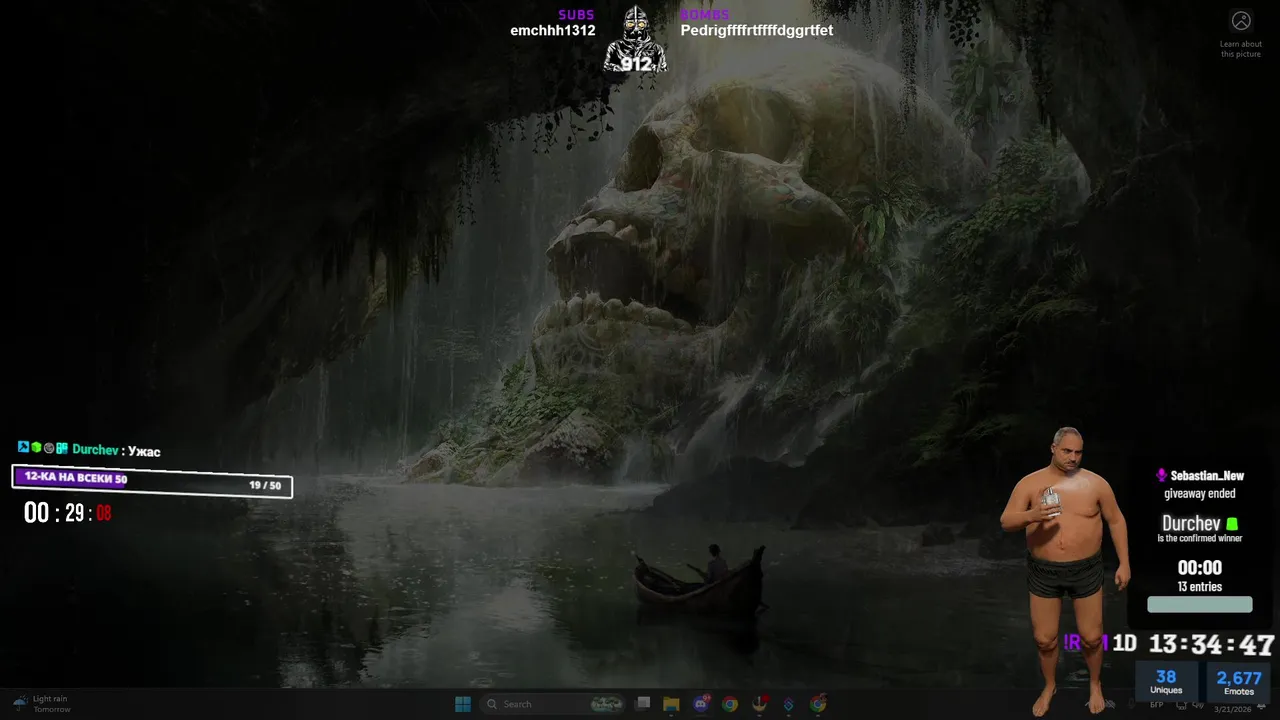Screen dimensions: 1280x720
Task: Open the blue diamond-shaped taskbar app
Action: 789,704
